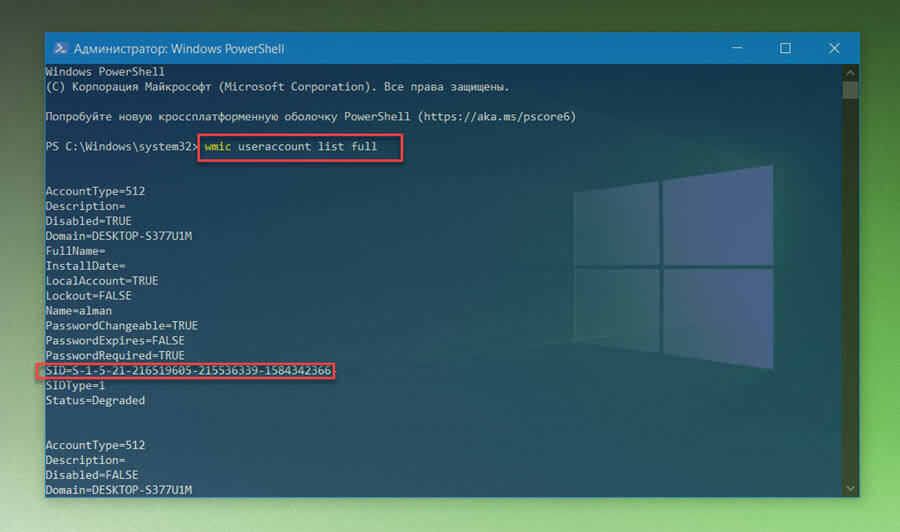900x532 pixels.
Task: Click the 'Disabled=TRUE' line
Action: 88,221
